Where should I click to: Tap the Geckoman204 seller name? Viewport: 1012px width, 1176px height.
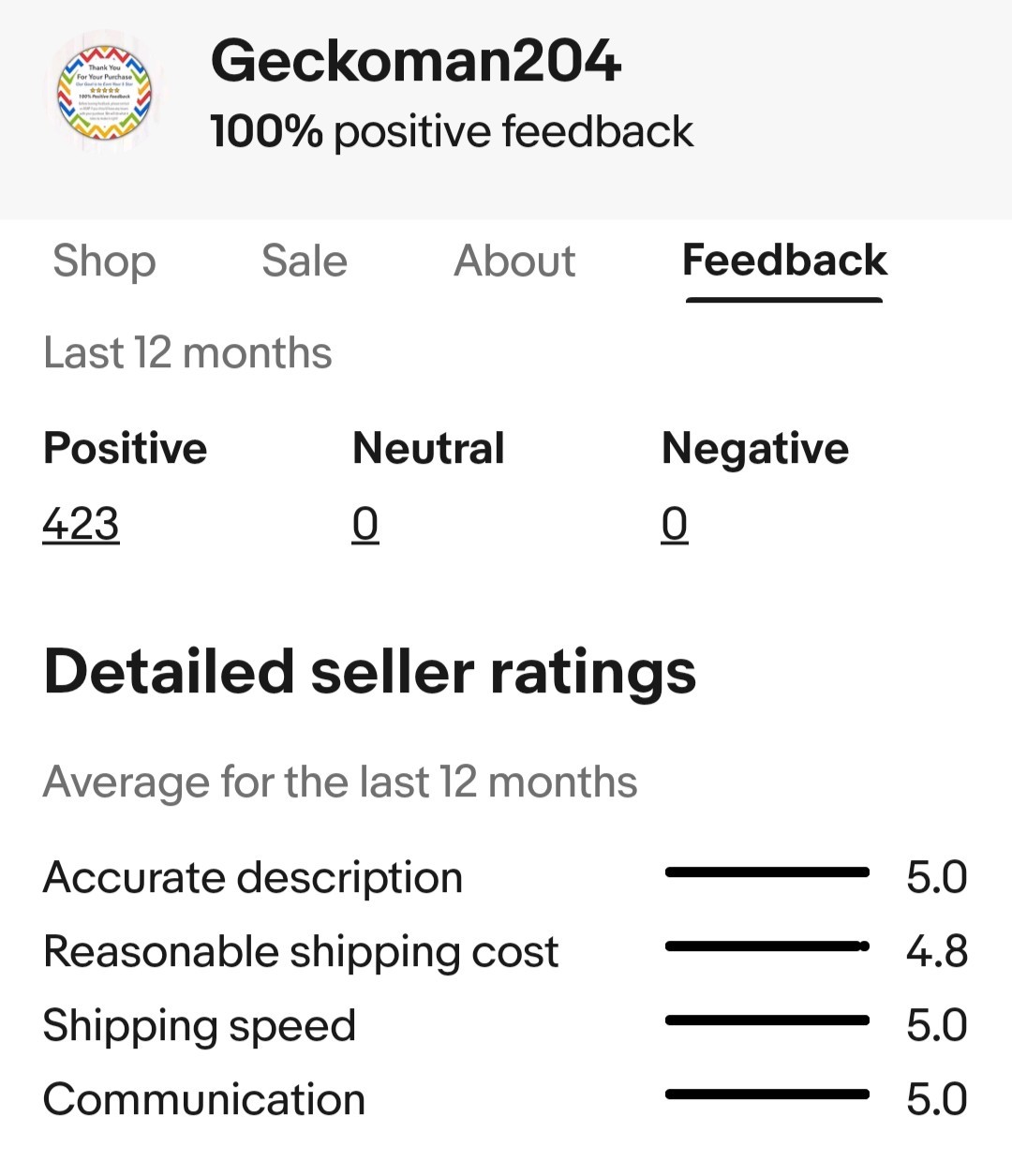[x=415, y=61]
